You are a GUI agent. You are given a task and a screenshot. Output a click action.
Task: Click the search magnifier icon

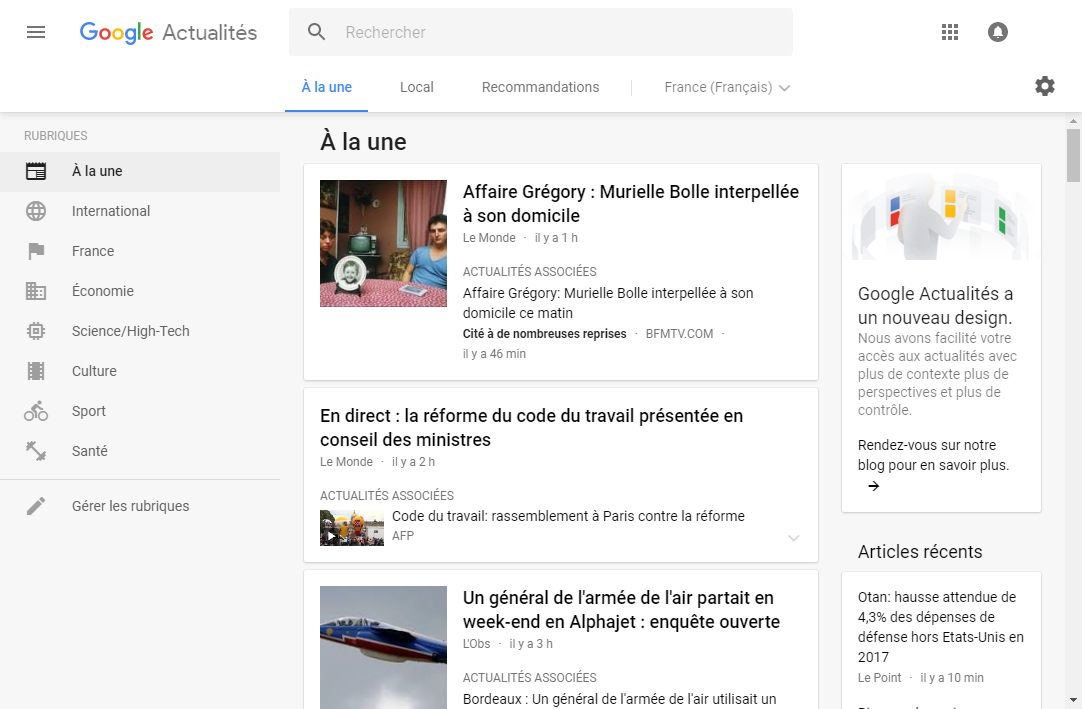click(316, 32)
